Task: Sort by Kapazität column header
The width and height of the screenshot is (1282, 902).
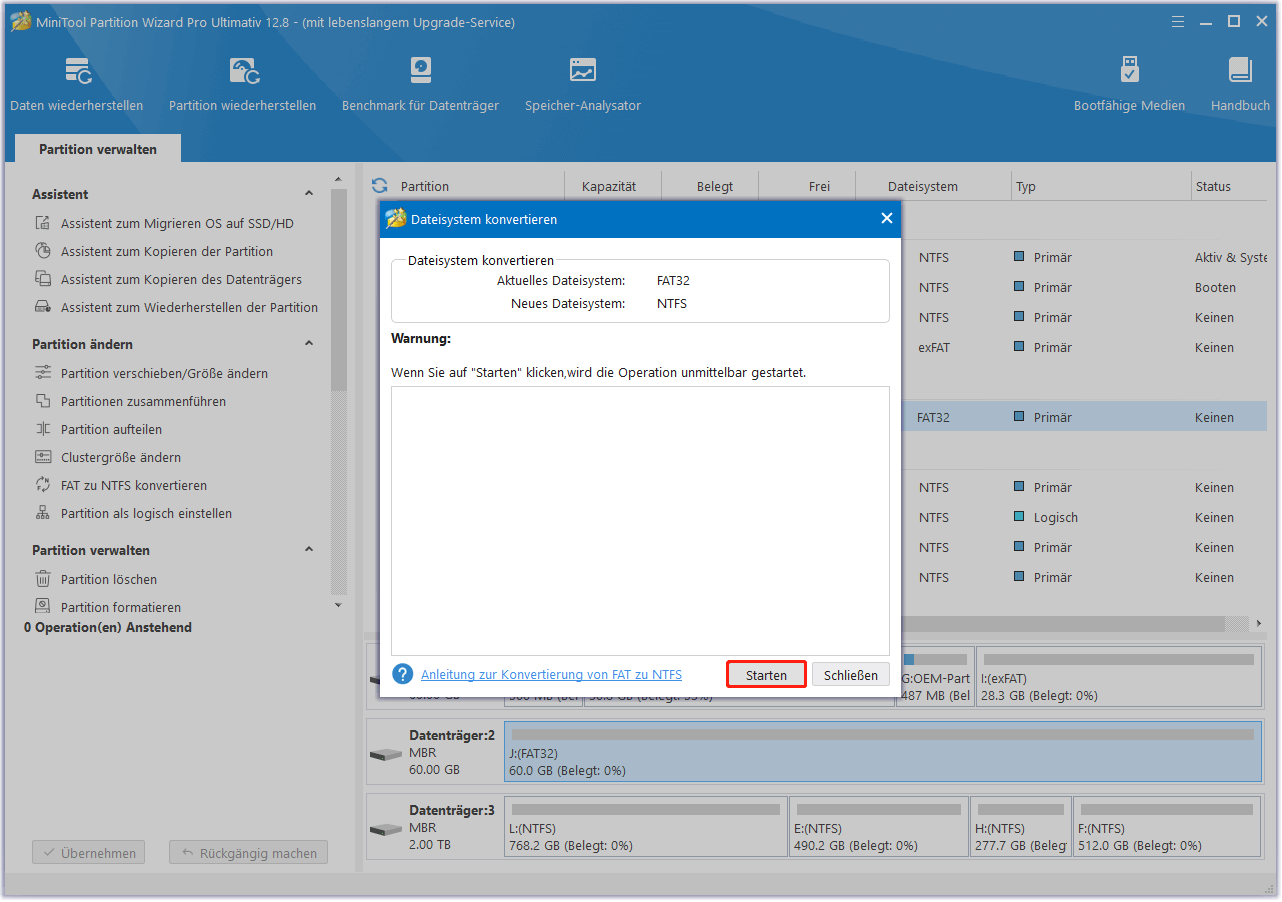Action: point(609,186)
